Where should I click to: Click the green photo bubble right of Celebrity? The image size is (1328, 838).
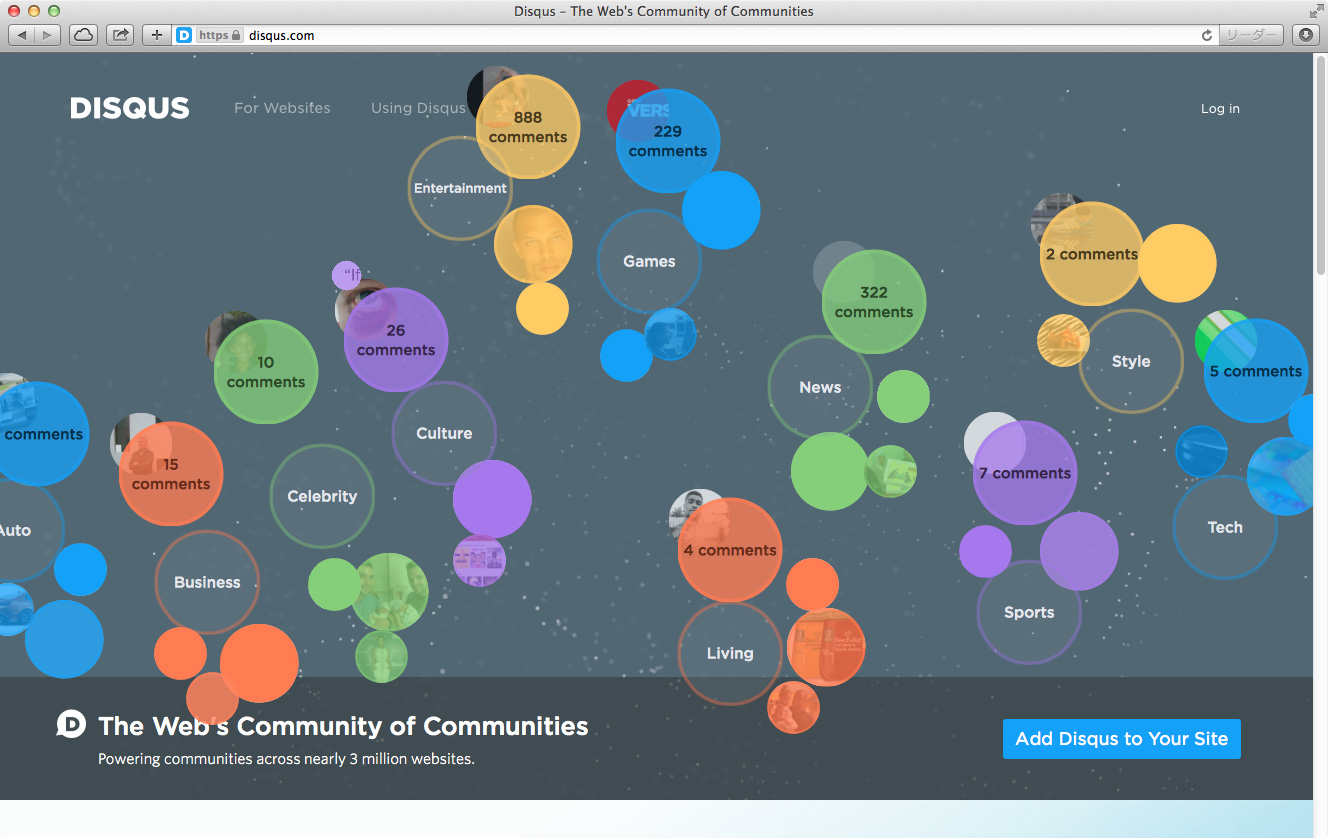click(389, 592)
